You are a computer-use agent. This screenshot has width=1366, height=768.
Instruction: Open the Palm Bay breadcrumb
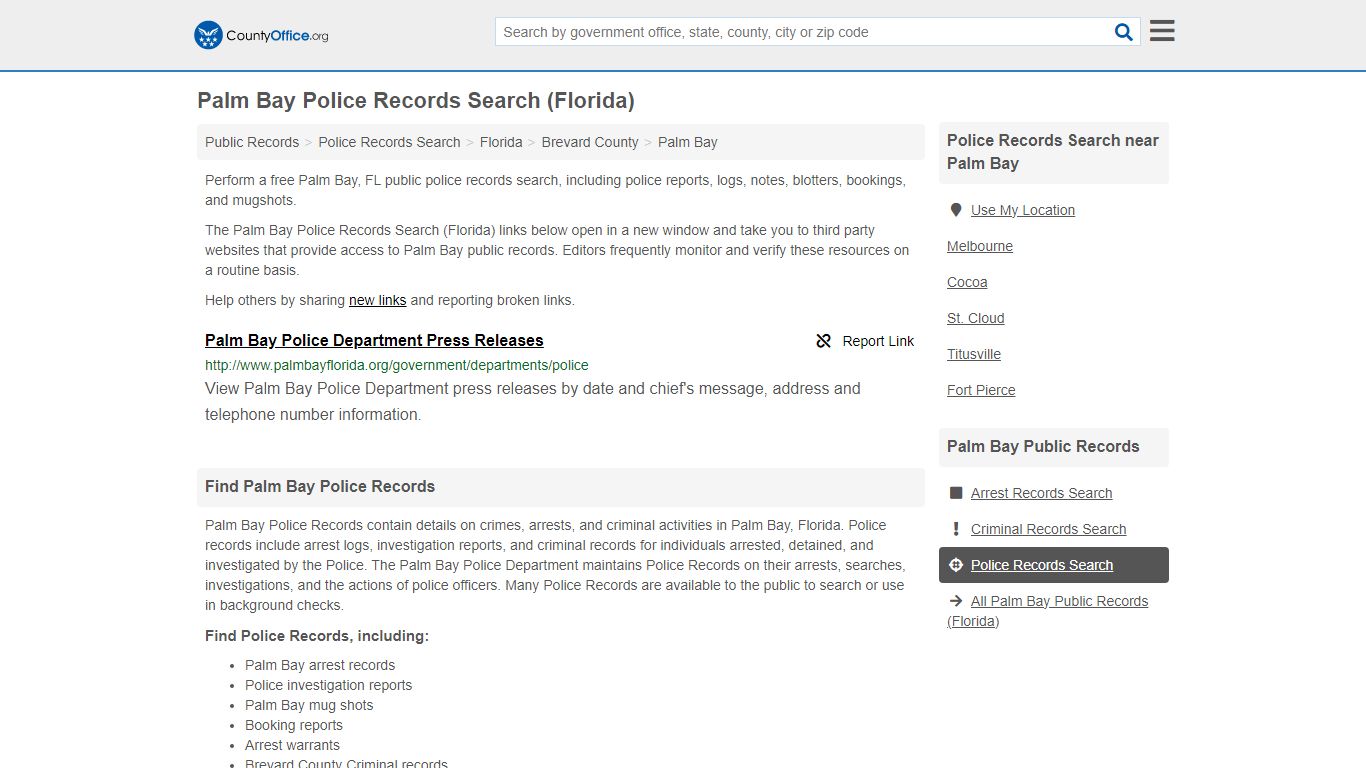688,142
